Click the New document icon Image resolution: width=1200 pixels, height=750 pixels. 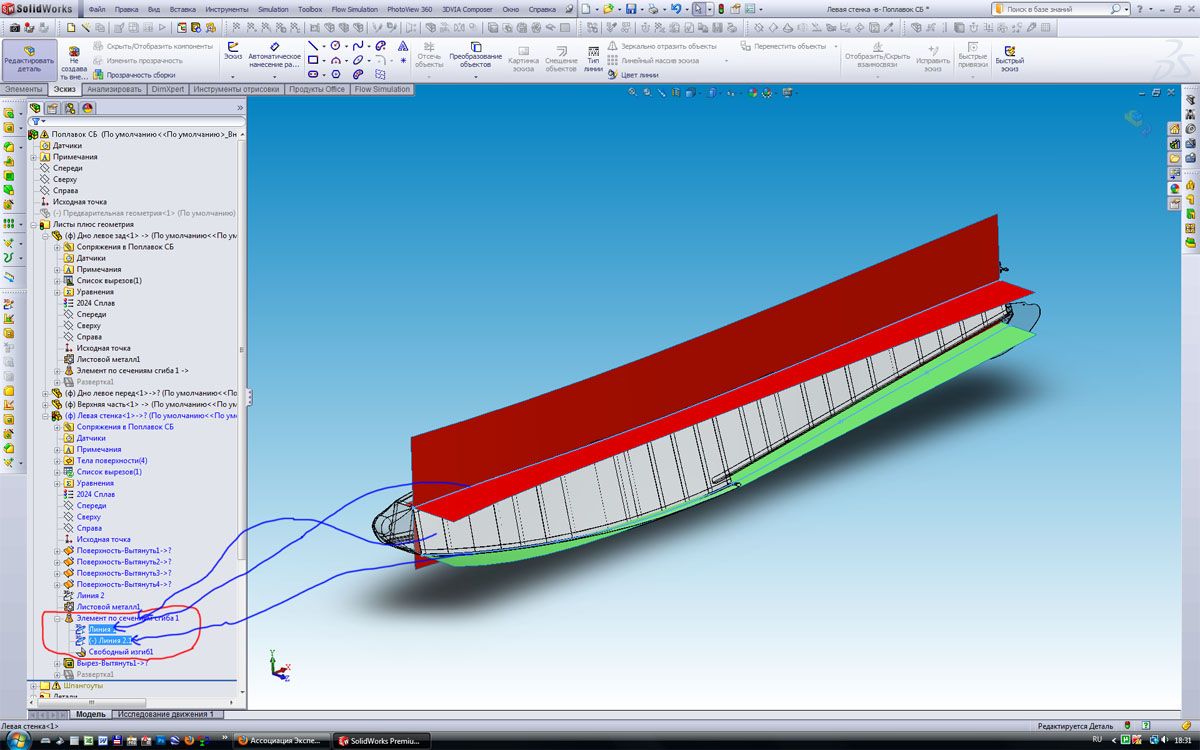coord(585,9)
